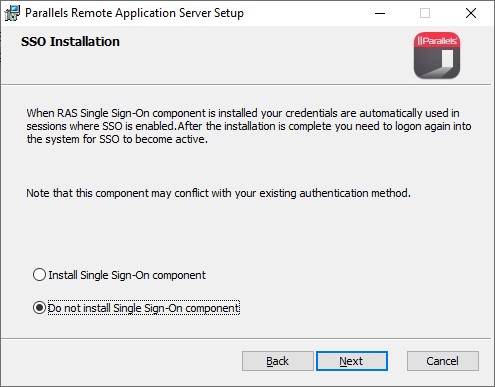Cancel the installation
Image resolution: width=495 pixels, height=387 pixels.
[x=443, y=361]
